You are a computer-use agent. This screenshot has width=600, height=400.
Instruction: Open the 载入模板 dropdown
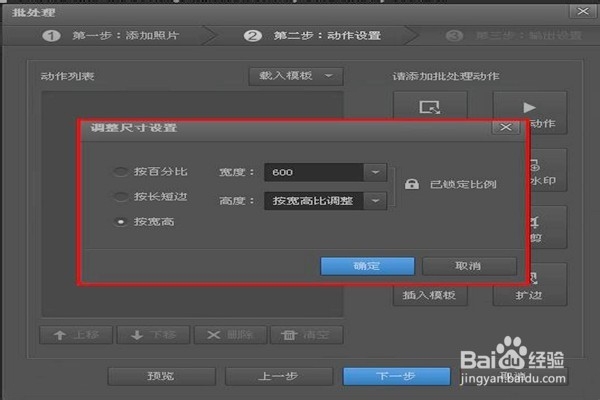click(x=296, y=76)
